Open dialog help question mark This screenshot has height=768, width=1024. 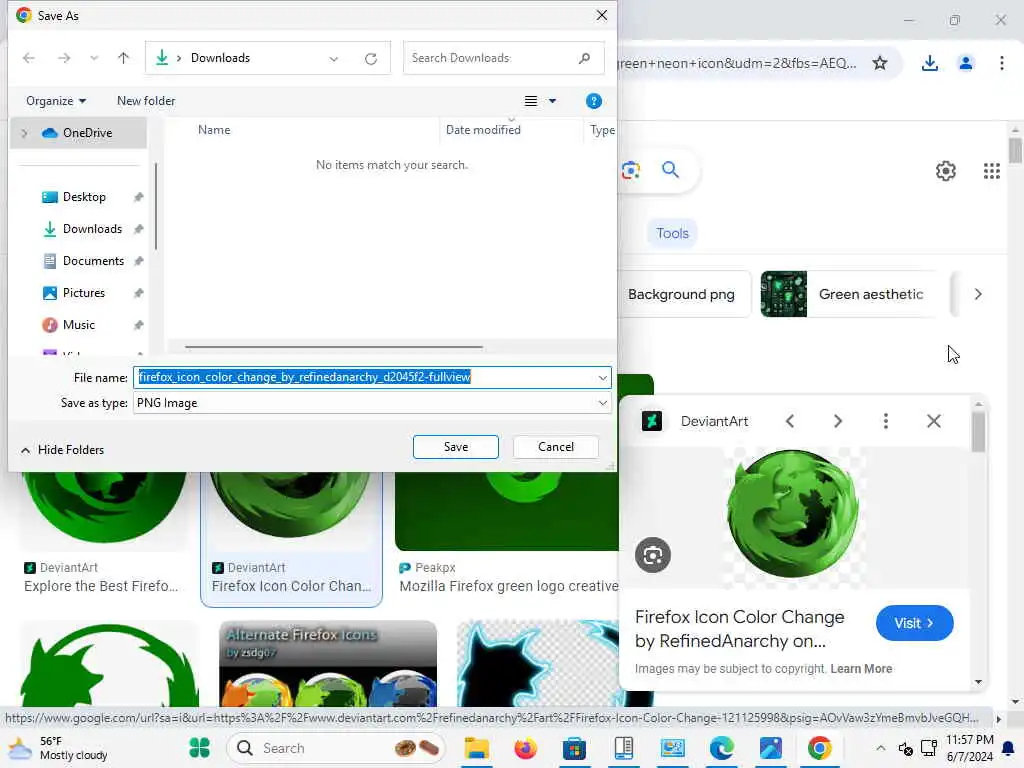[x=594, y=101]
